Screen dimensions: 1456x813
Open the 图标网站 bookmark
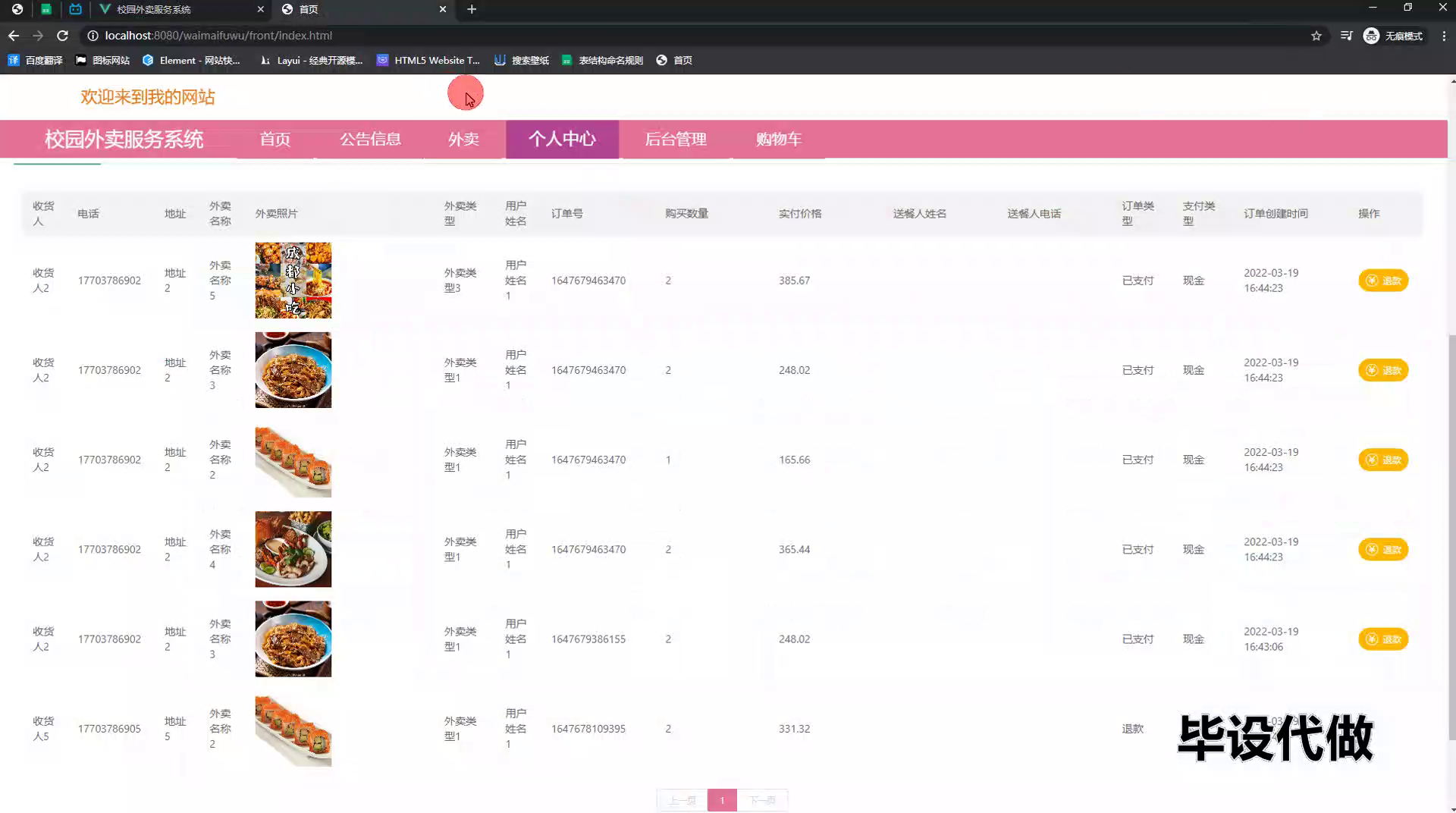click(103, 60)
